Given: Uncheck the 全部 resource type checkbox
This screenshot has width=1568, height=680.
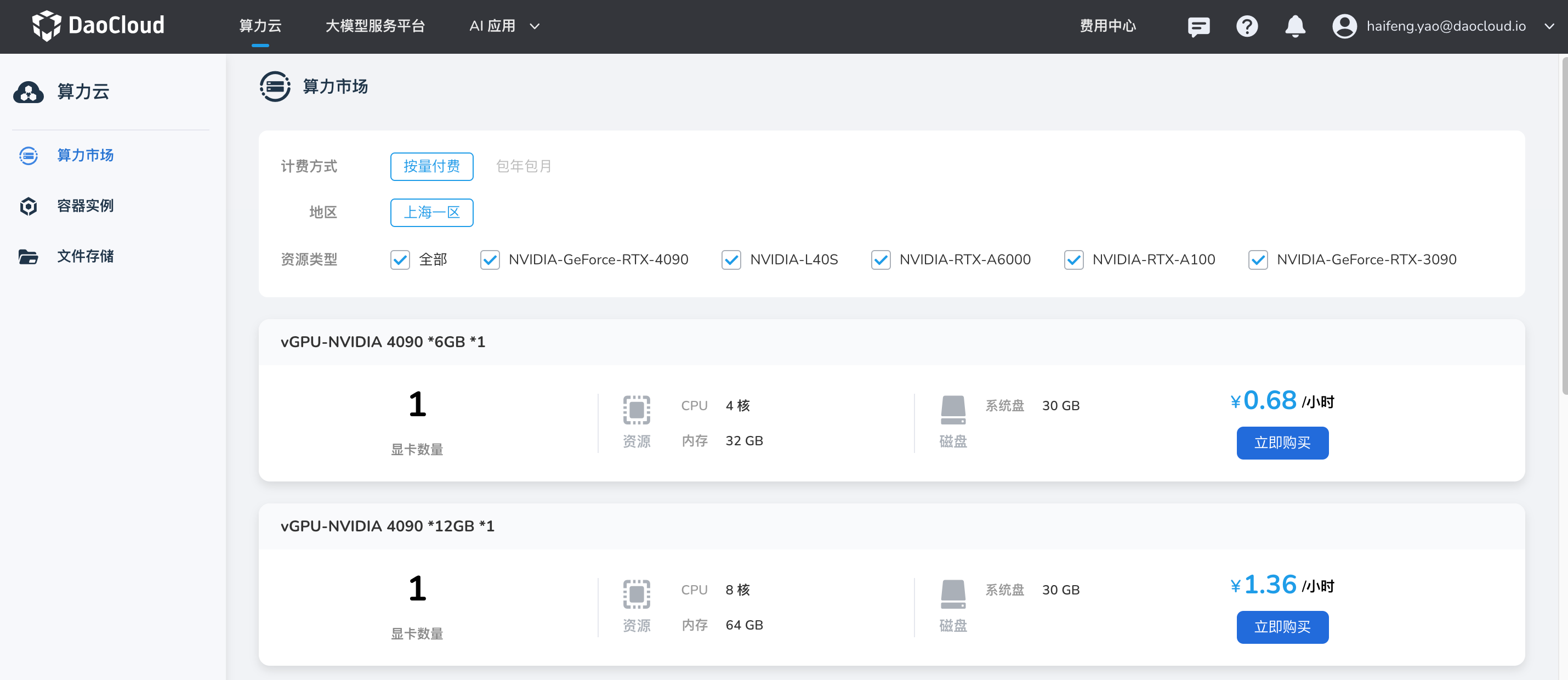Looking at the screenshot, I should (x=400, y=260).
